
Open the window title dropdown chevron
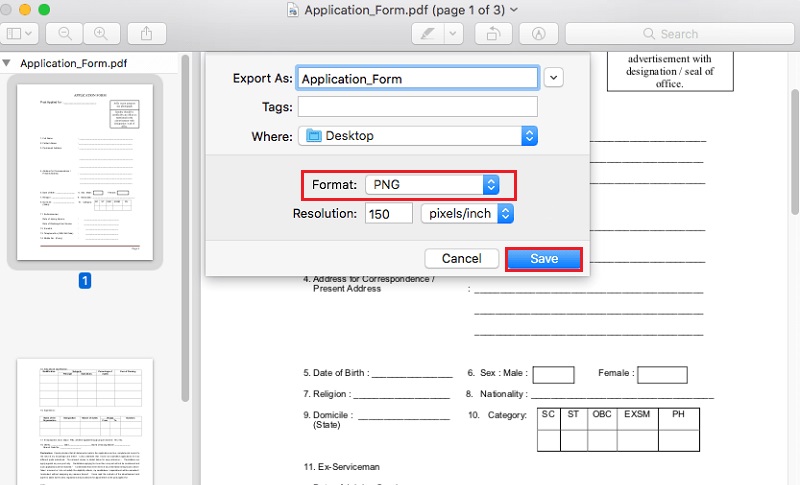pos(514,10)
